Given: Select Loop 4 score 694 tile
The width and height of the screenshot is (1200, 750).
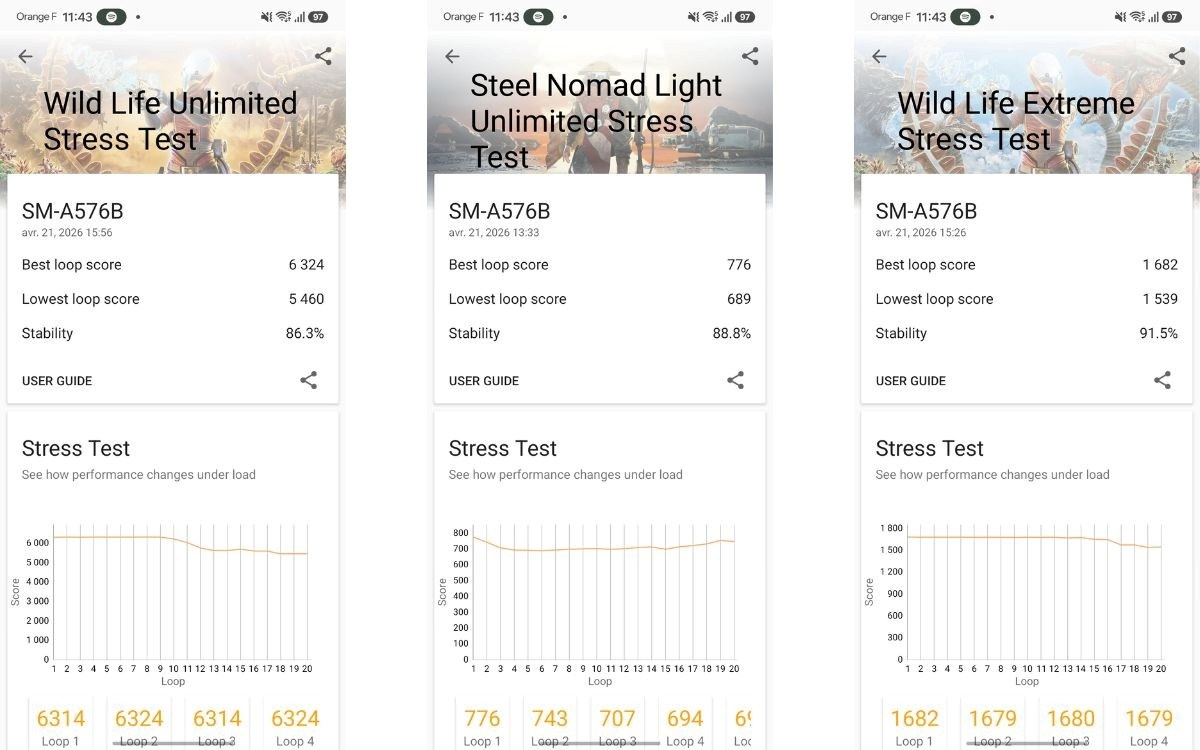Looking at the screenshot, I should coord(685,725).
